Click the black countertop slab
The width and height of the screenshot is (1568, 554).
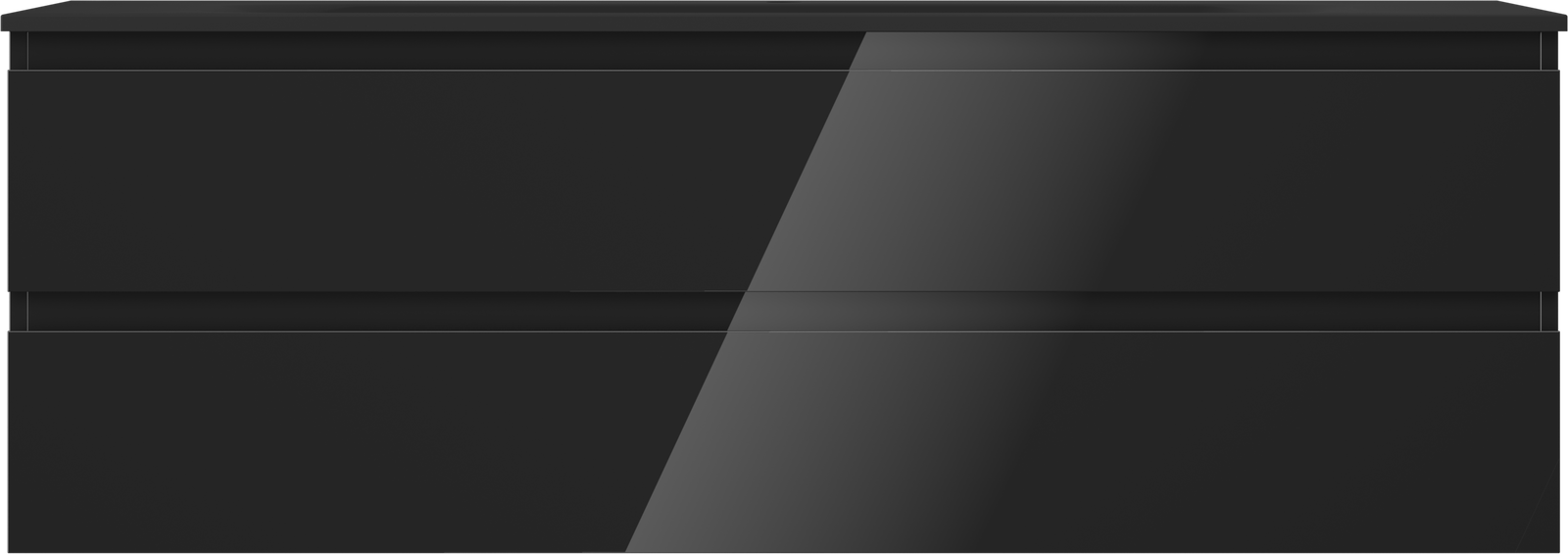pyautogui.click(x=784, y=16)
